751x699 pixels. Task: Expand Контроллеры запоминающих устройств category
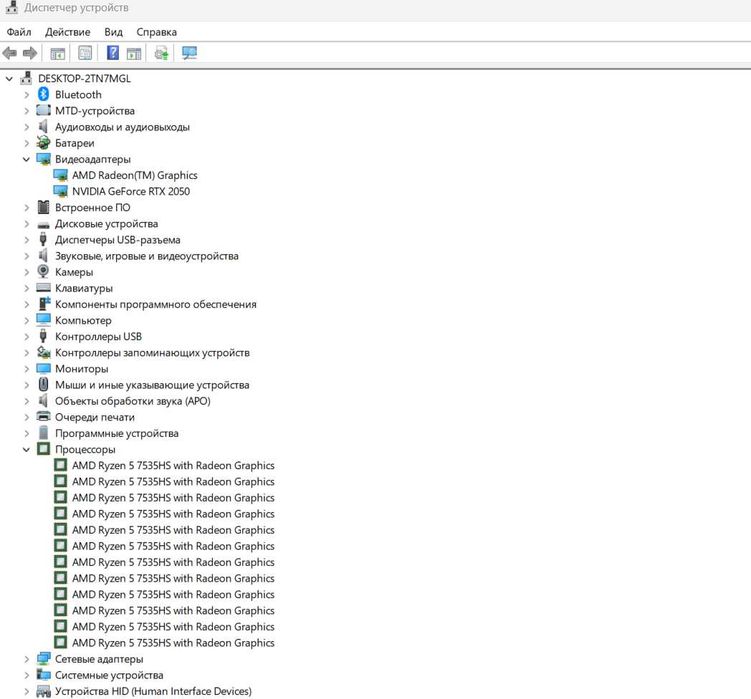pos(26,353)
